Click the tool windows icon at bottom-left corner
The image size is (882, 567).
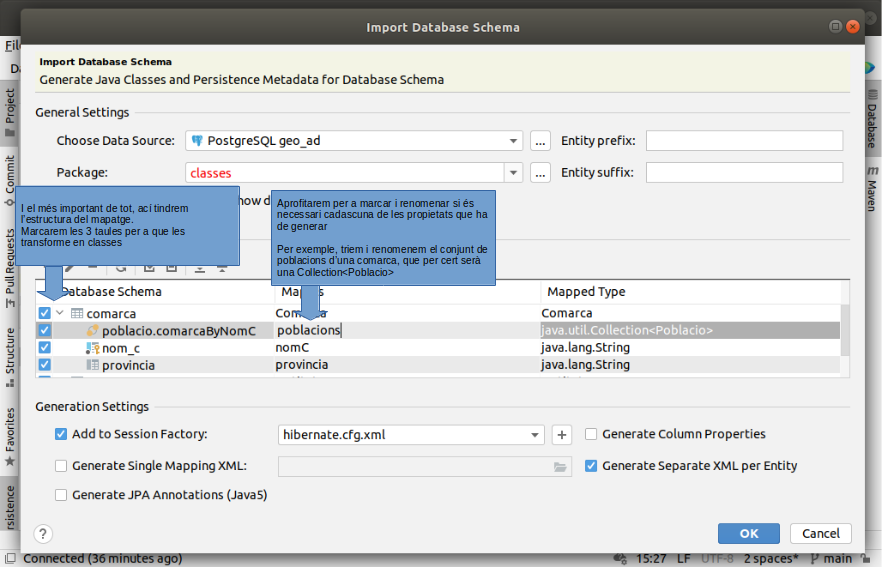coord(10,559)
